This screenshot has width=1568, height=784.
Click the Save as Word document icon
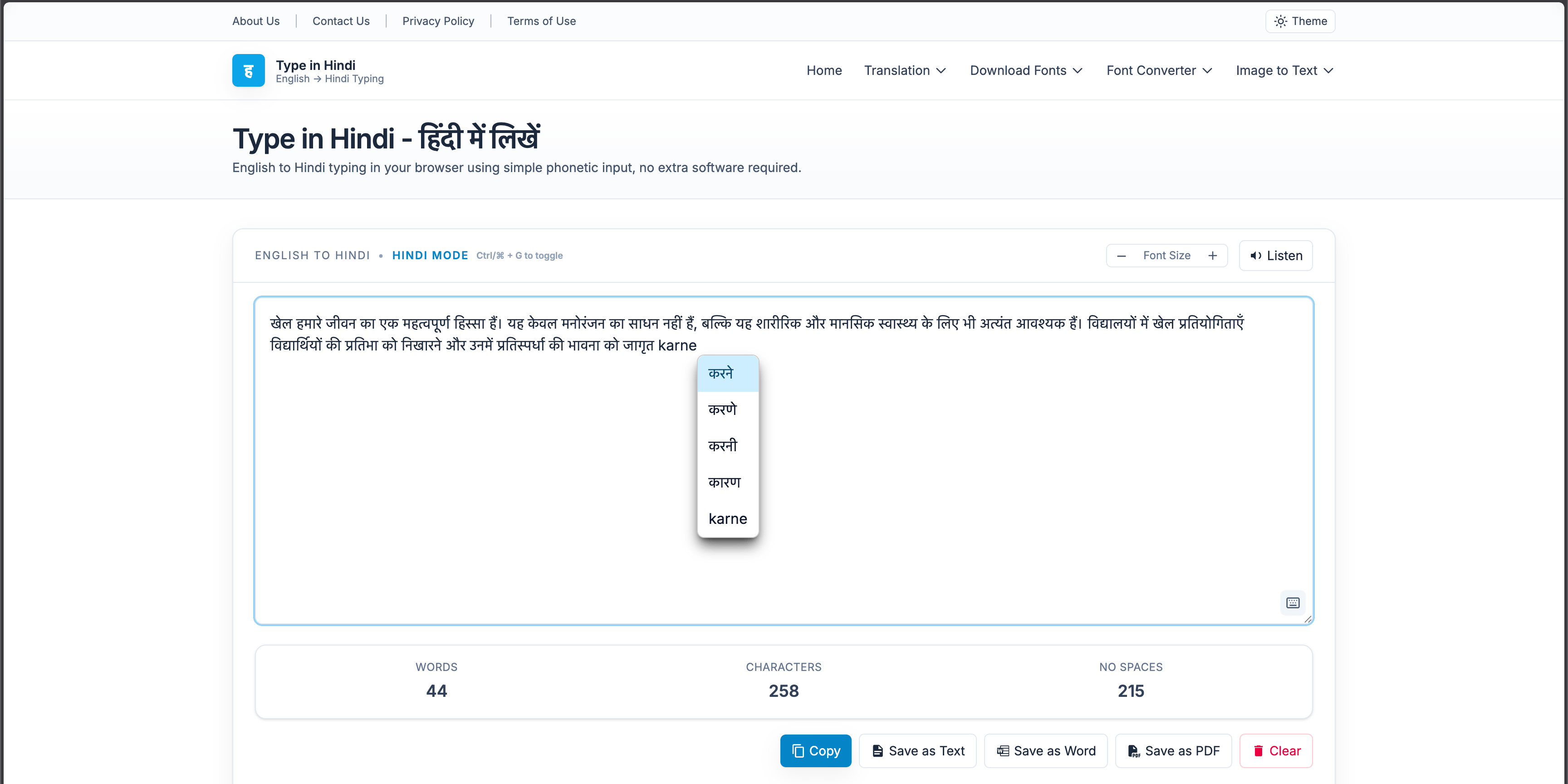(1003, 750)
